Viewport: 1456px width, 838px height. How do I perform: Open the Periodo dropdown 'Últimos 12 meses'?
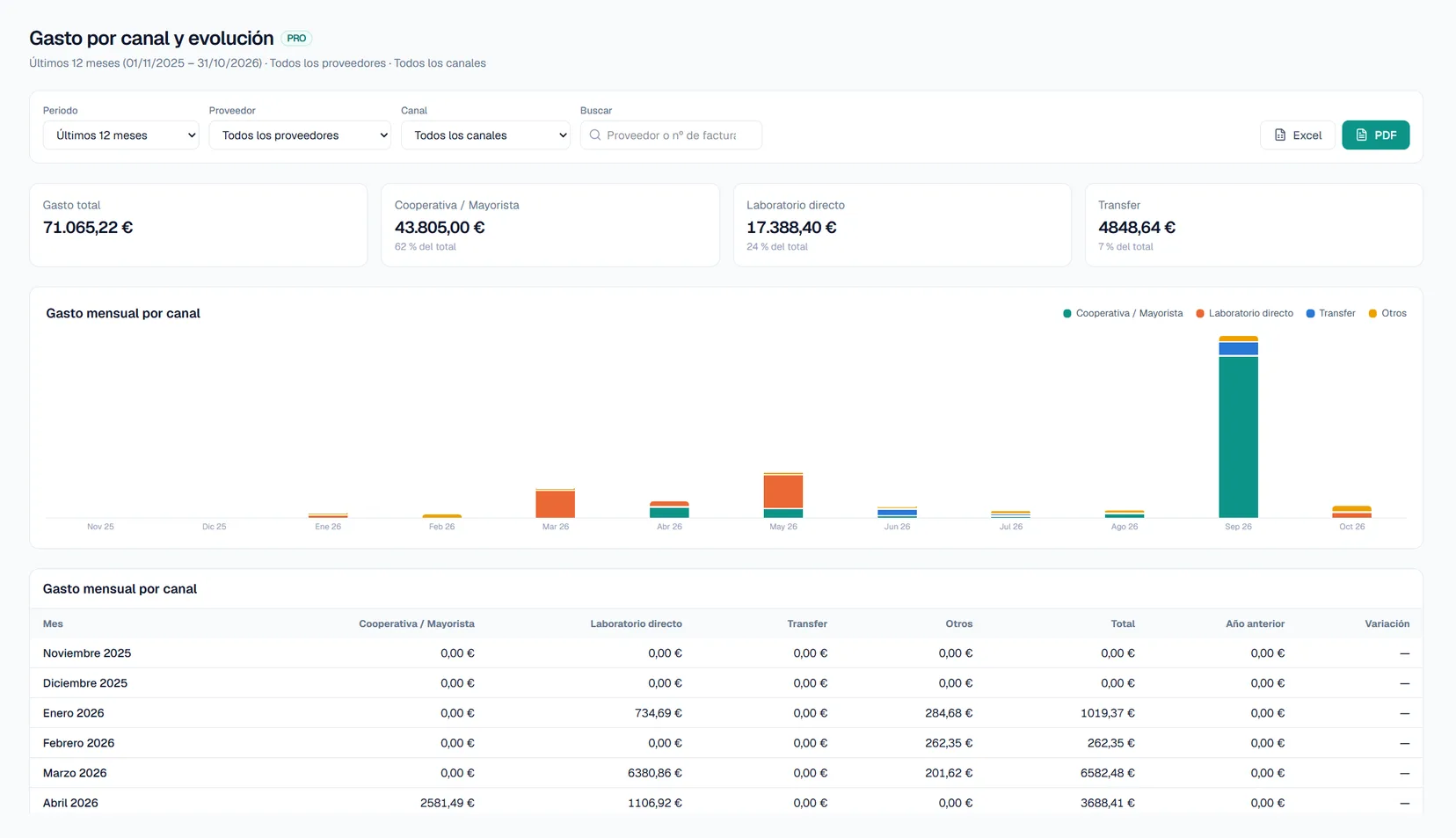[x=120, y=135]
